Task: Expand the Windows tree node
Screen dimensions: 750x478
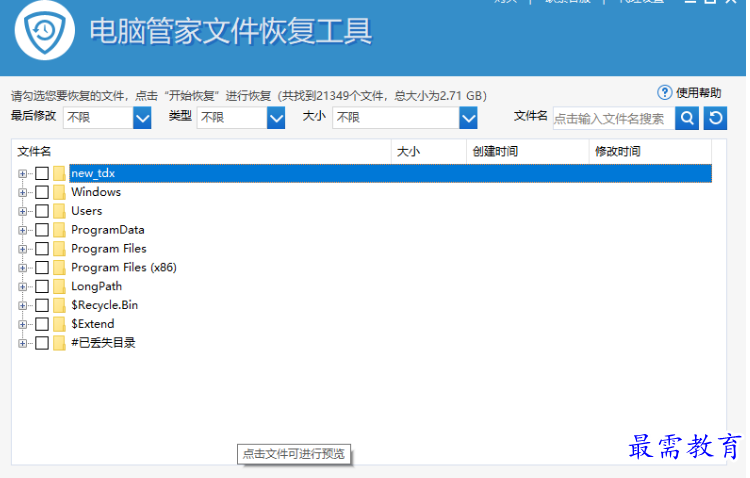Action: (x=22, y=192)
